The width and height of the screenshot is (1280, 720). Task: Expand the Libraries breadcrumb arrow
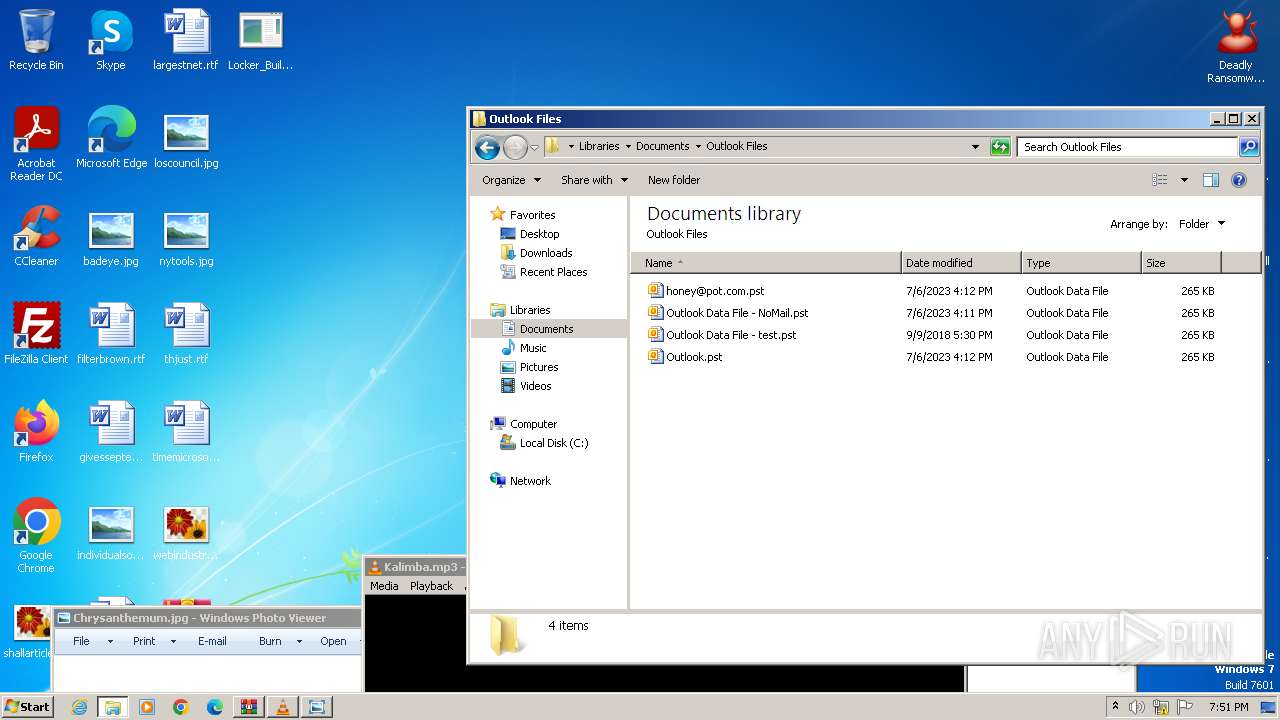point(628,146)
